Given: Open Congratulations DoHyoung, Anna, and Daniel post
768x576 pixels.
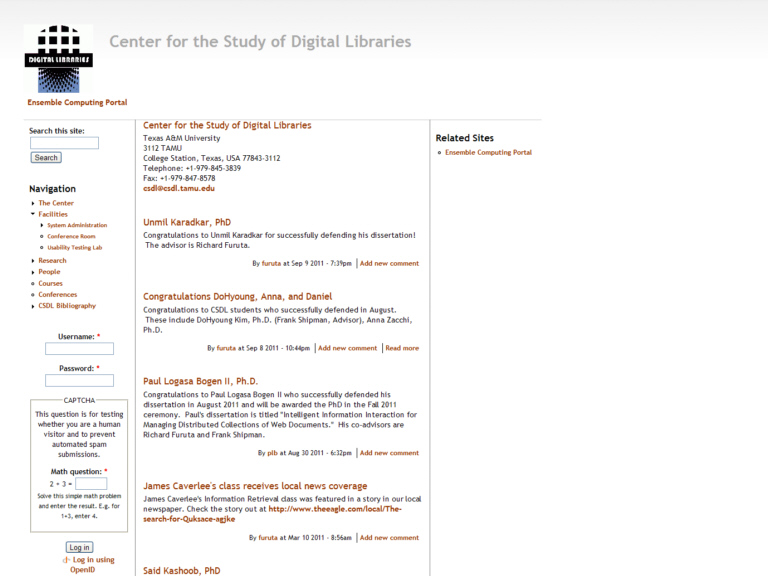Looking at the screenshot, I should 238,297.
